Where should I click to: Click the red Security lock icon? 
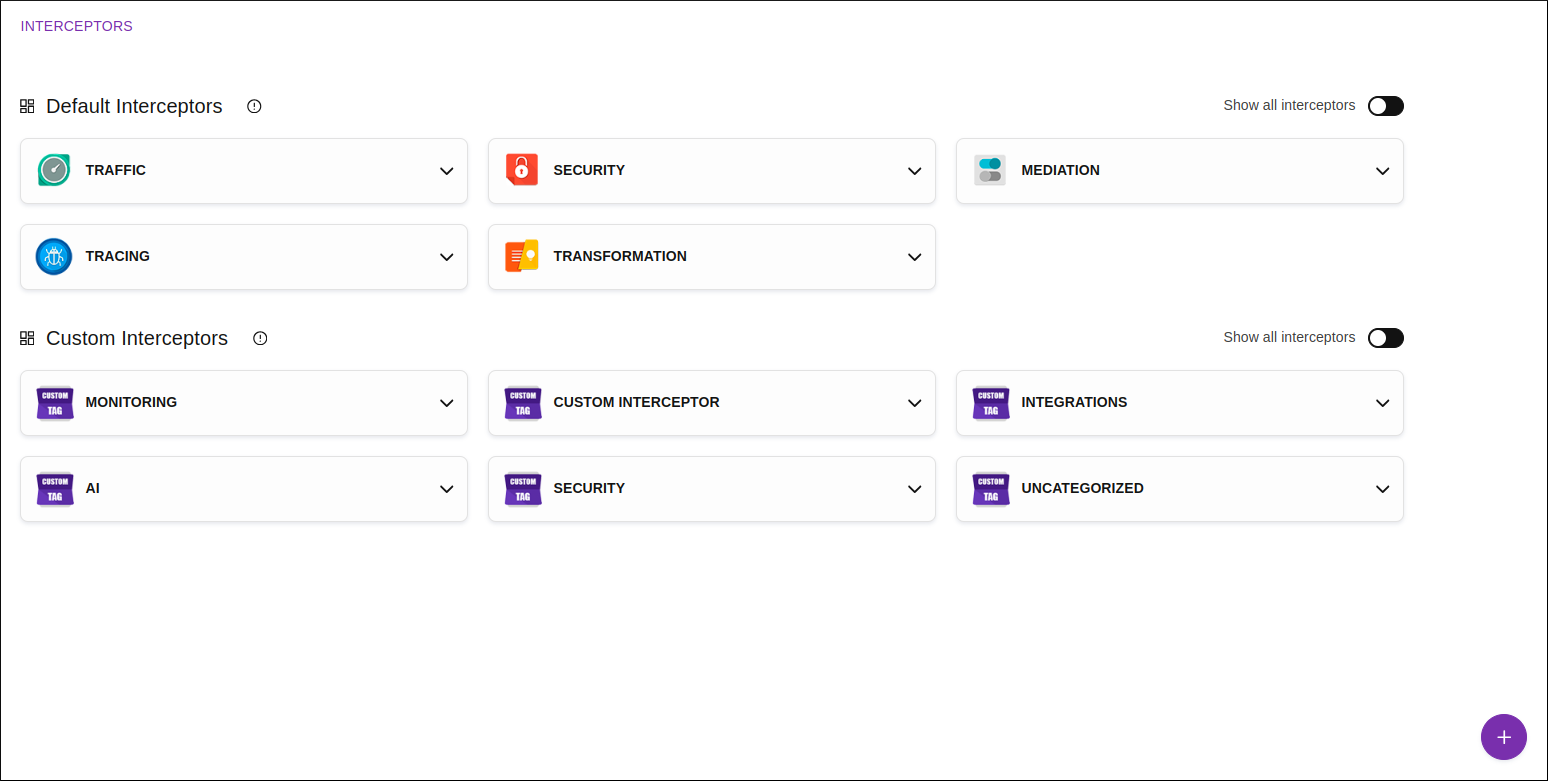click(x=522, y=170)
